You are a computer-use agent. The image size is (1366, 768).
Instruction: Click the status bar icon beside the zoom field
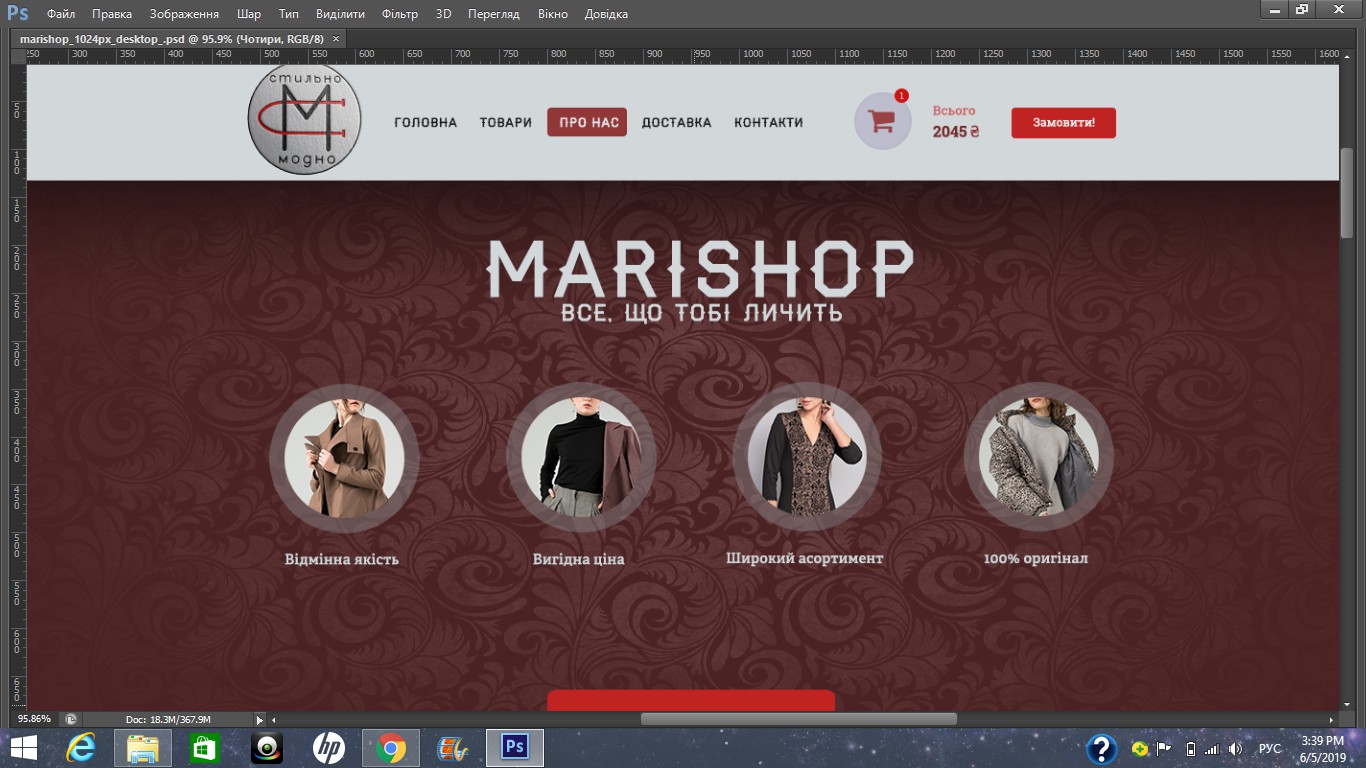pyautogui.click(x=71, y=719)
